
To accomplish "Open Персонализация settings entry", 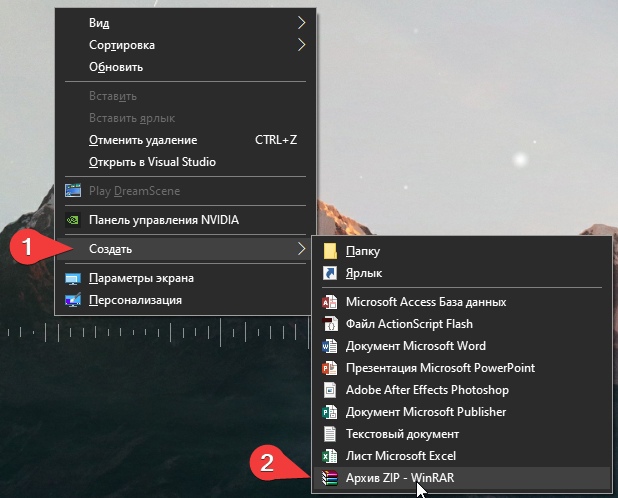I will pyautogui.click(x=185, y=300).
